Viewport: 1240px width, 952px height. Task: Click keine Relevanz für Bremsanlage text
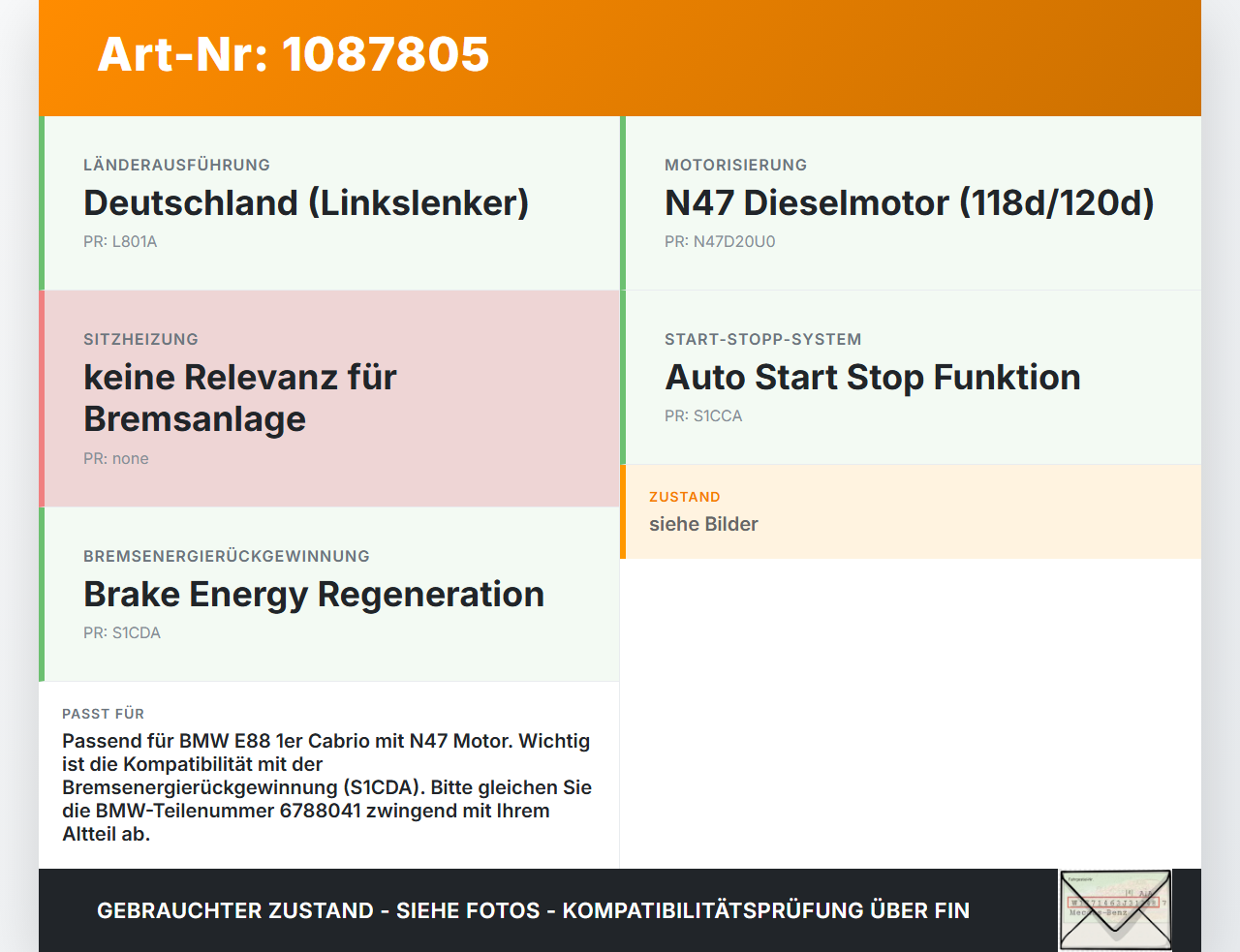[240, 398]
